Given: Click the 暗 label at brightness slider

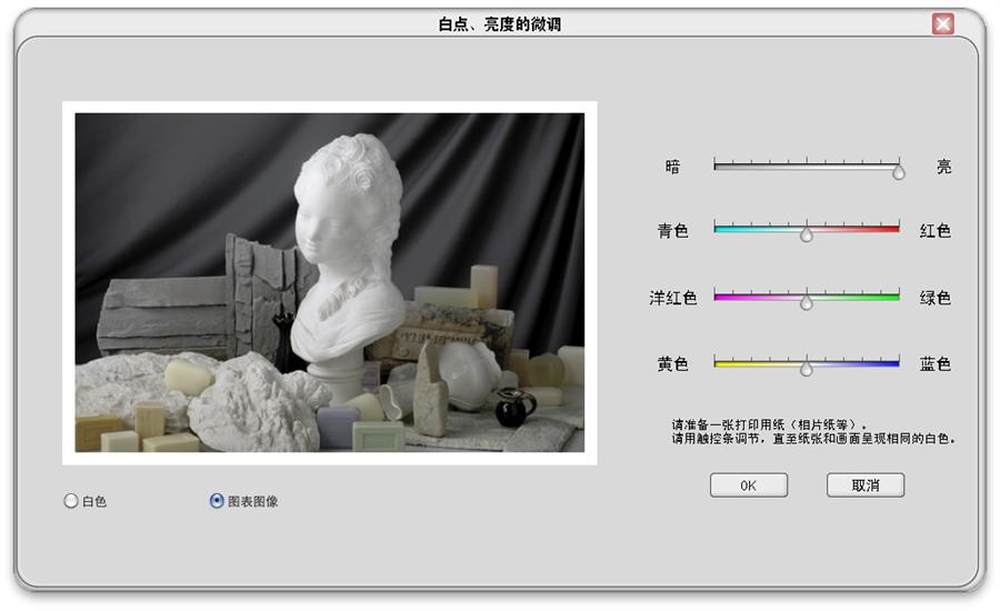Looking at the screenshot, I should [x=673, y=167].
